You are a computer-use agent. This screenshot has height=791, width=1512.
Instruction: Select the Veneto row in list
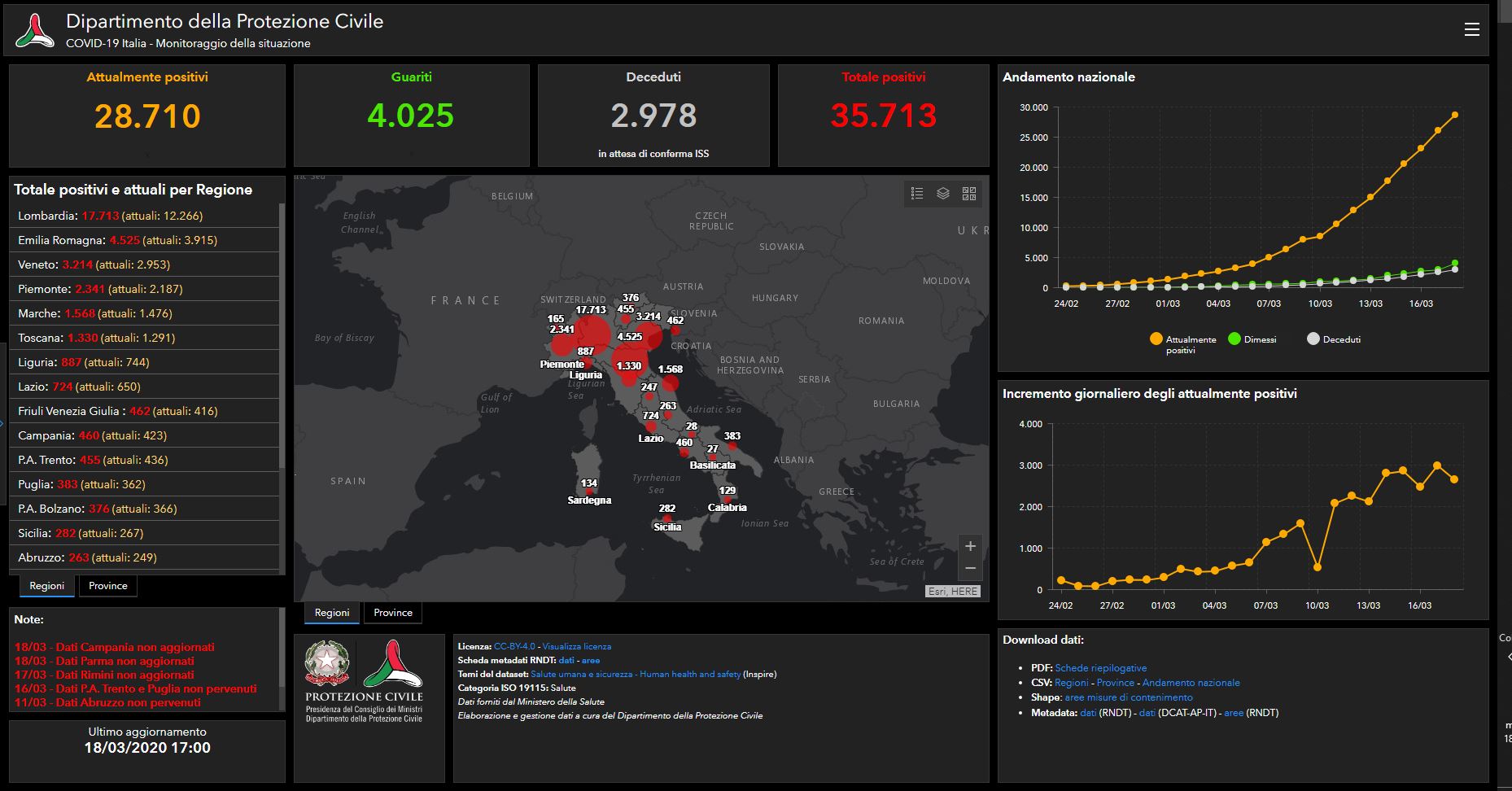(x=144, y=264)
